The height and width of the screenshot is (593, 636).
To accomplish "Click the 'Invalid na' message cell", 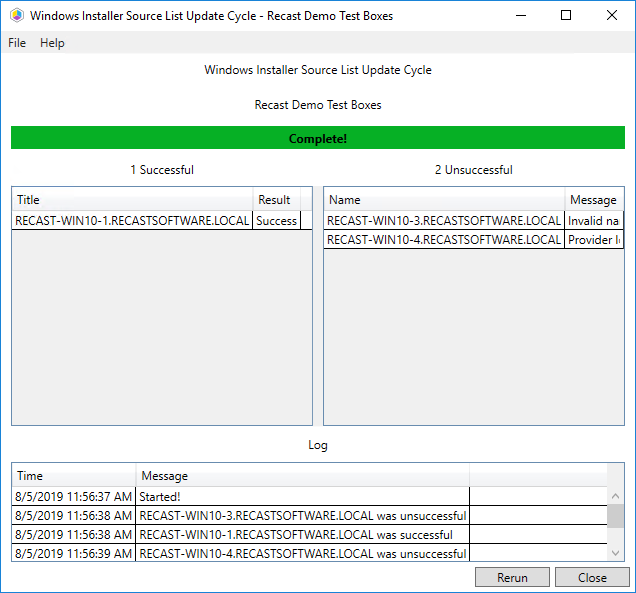I will (x=594, y=221).
